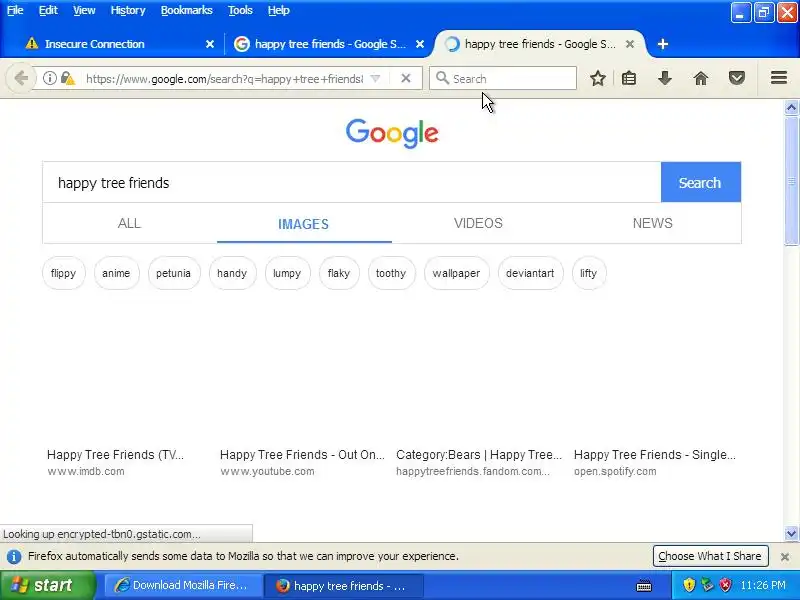Filter by the lifty chip
Image resolution: width=800 pixels, height=600 pixels.
click(x=589, y=273)
